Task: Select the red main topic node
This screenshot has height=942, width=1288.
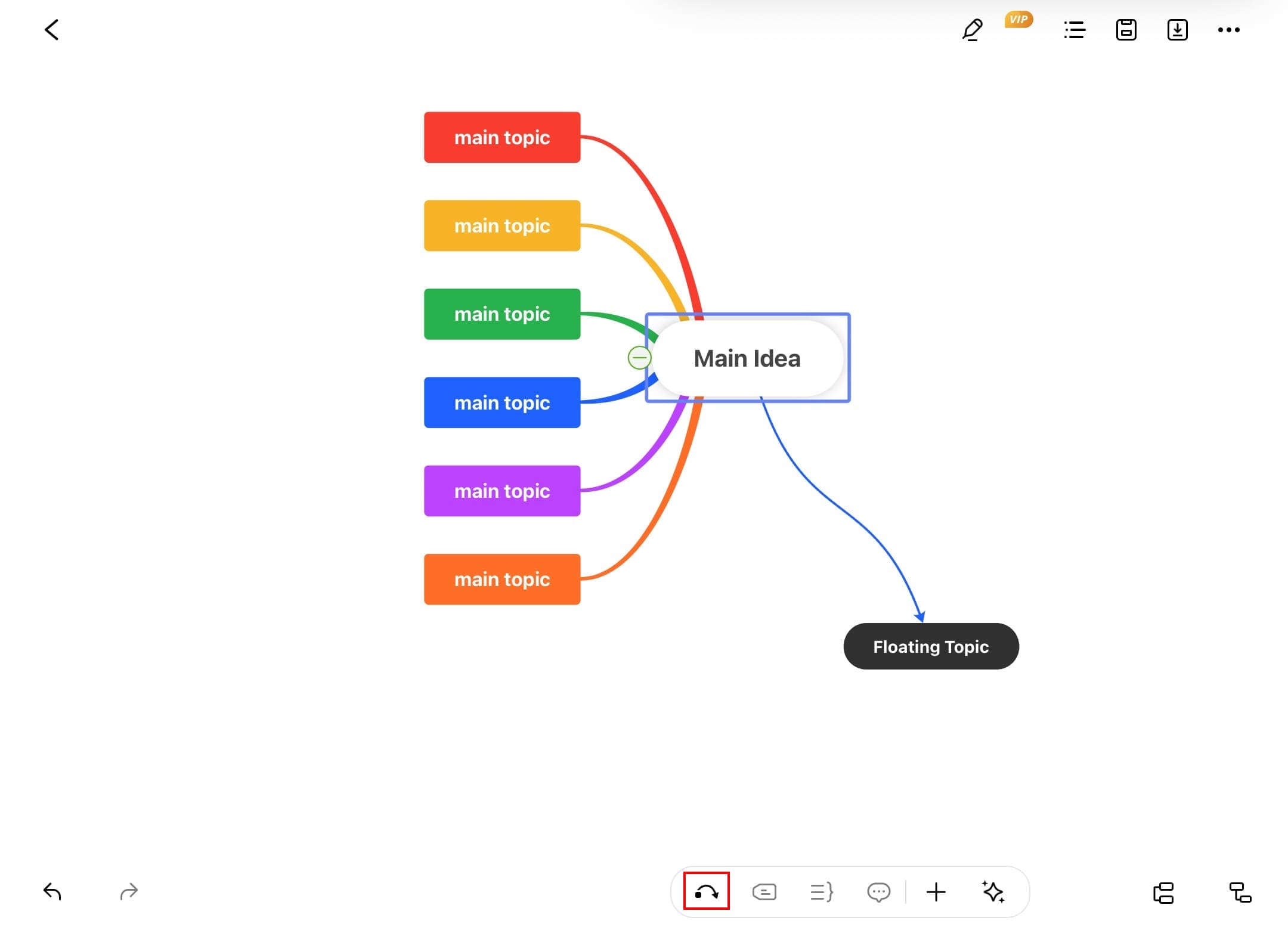Action: (x=502, y=137)
